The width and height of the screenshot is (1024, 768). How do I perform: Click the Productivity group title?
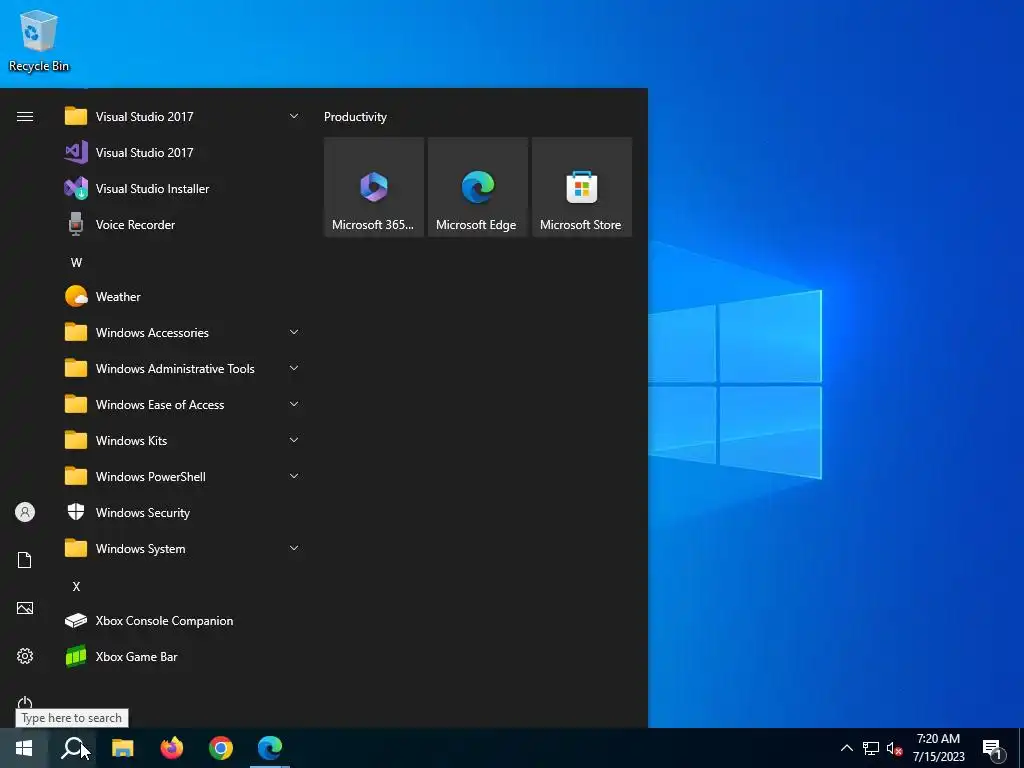tap(355, 117)
